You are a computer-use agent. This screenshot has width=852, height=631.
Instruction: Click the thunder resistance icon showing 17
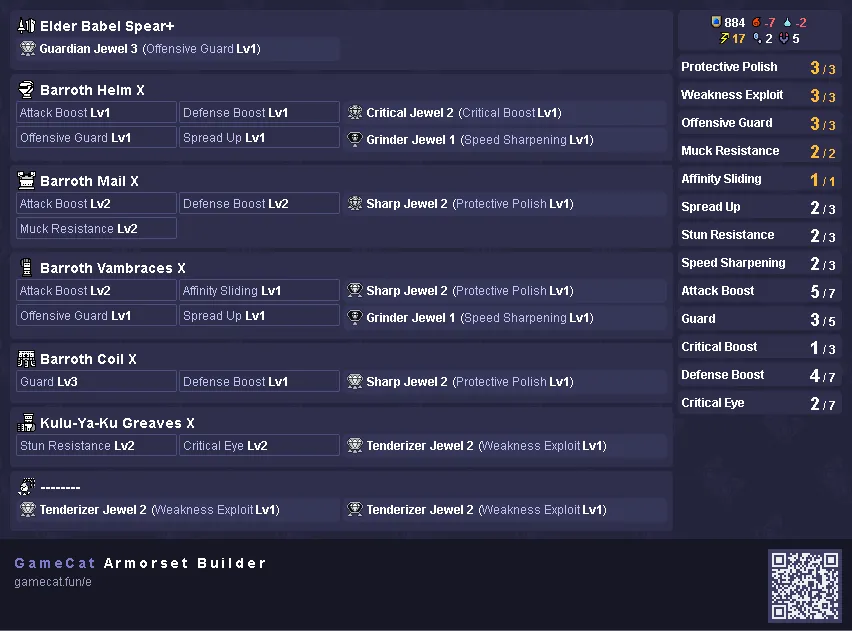coord(724,38)
